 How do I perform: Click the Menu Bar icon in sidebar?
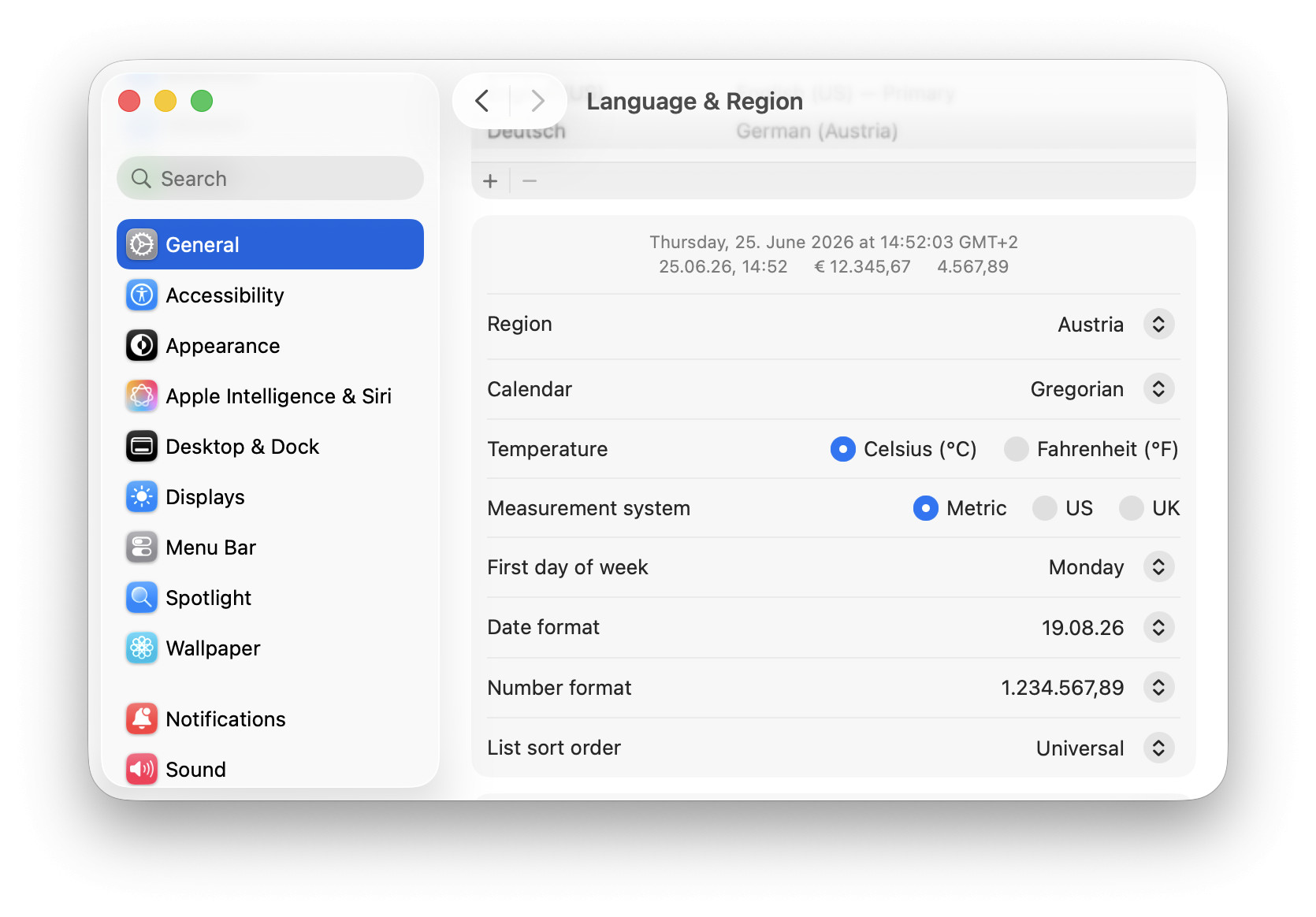click(x=142, y=548)
